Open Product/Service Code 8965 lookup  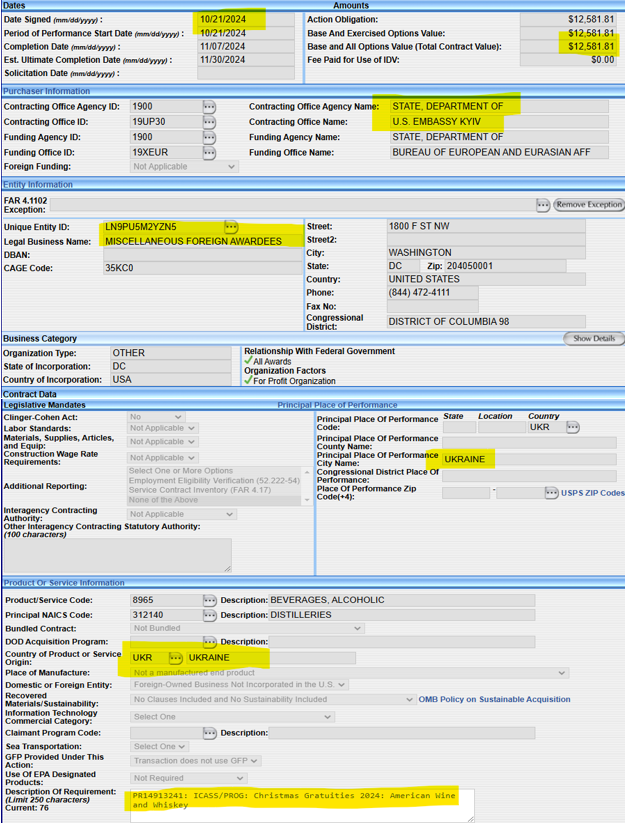click(x=209, y=600)
